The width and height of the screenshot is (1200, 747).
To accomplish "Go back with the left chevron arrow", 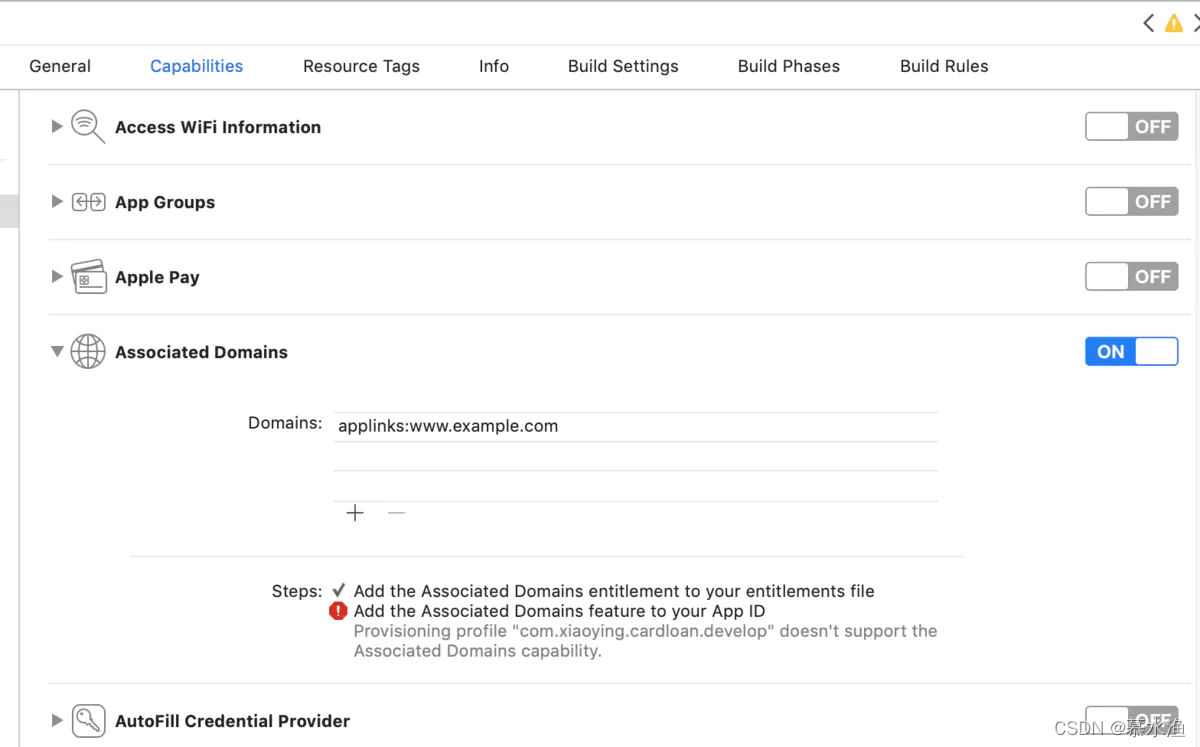I will [1148, 23].
